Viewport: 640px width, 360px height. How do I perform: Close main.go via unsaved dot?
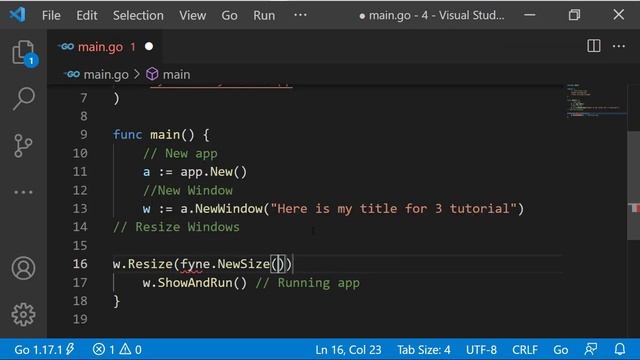tap(149, 47)
